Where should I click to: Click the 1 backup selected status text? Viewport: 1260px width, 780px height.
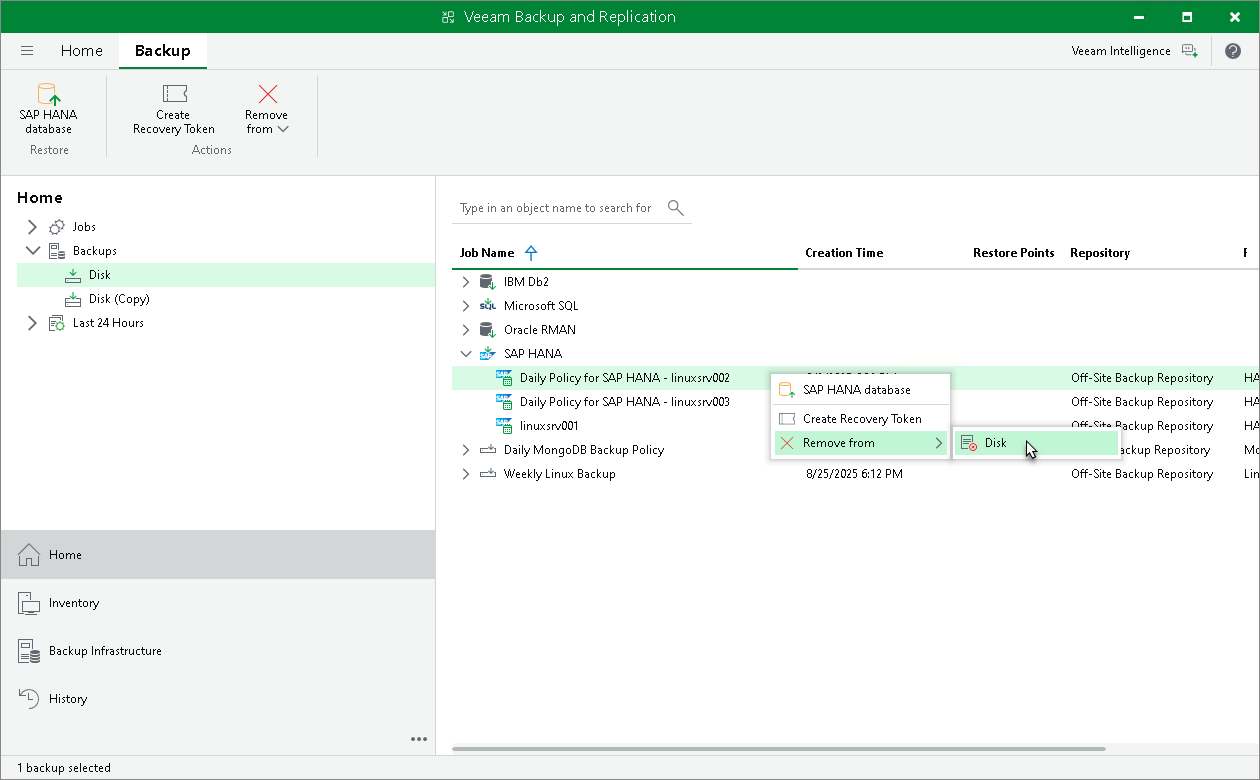(64, 768)
